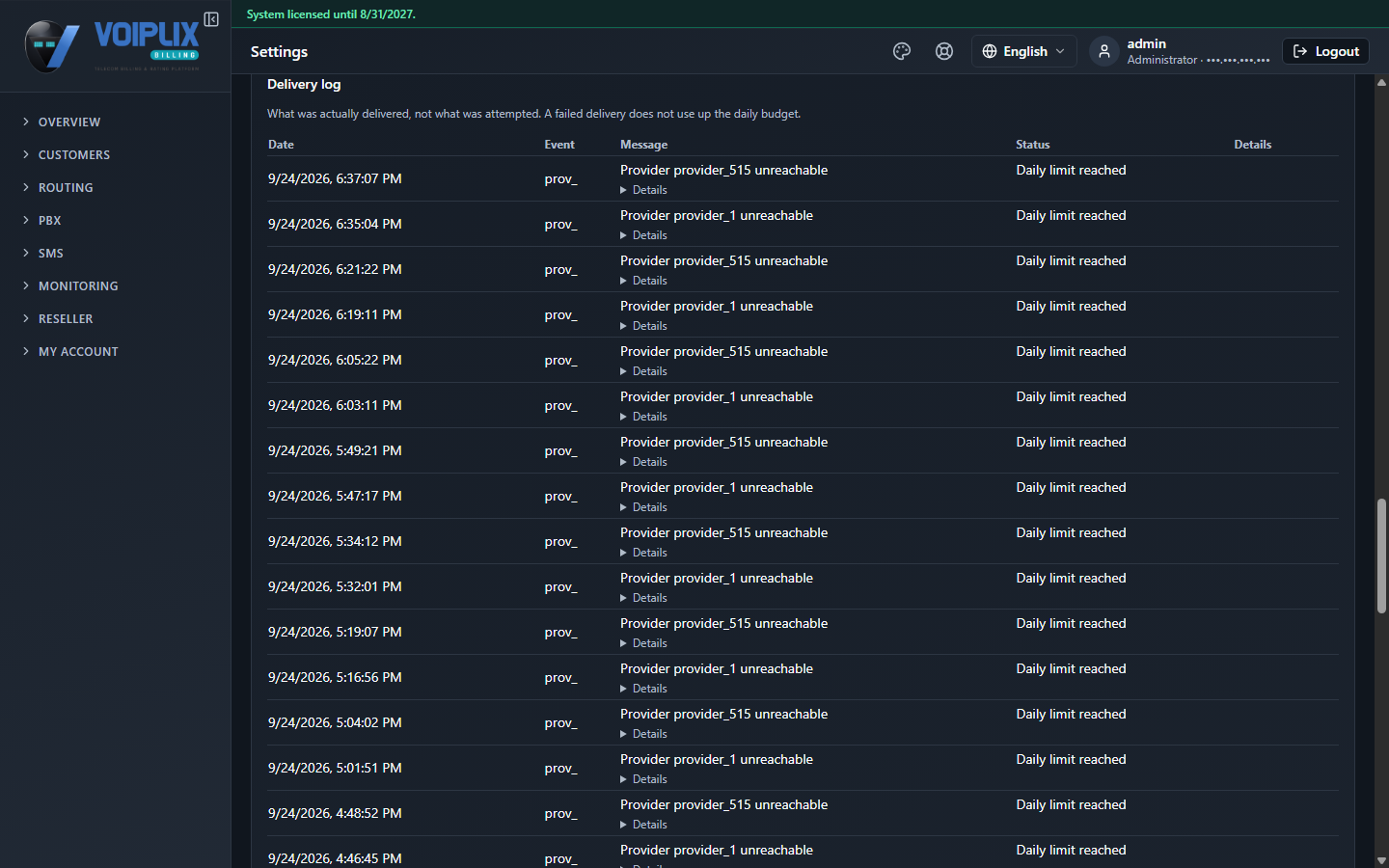Viewport: 1389px width, 868px height.
Task: Expand Details for the 5:04:02 PM entry
Action: [643, 734]
